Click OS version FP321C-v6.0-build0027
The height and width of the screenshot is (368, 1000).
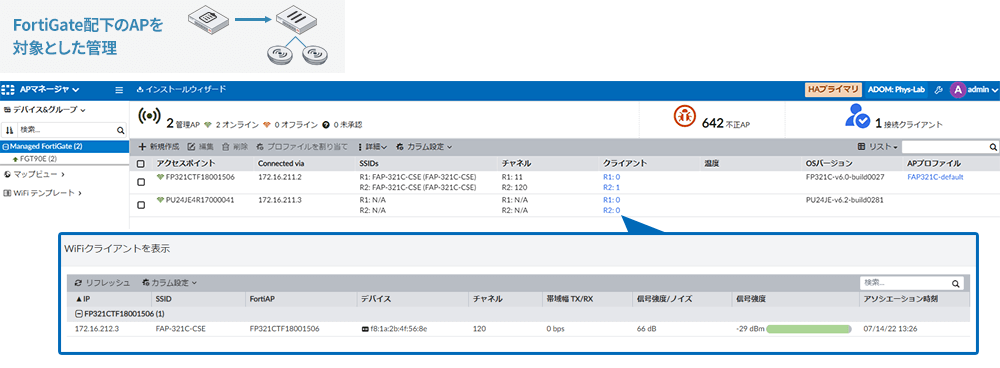(845, 177)
